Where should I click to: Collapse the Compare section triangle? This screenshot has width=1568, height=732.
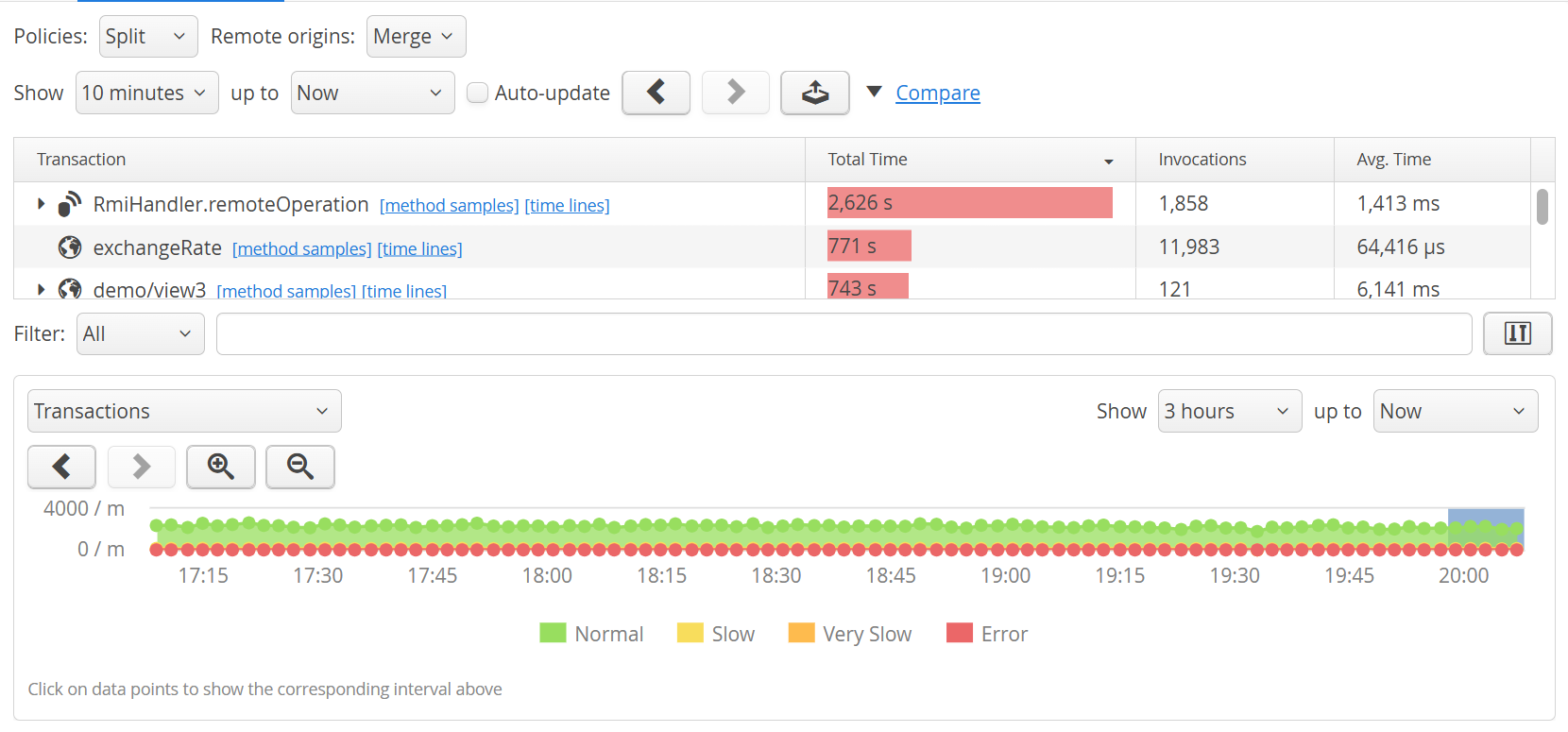point(875,92)
